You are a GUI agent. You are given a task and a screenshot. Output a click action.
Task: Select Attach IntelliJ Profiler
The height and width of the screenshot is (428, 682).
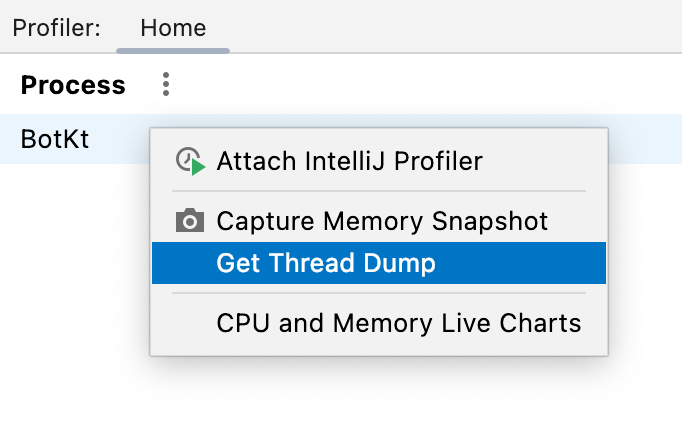pos(349,161)
